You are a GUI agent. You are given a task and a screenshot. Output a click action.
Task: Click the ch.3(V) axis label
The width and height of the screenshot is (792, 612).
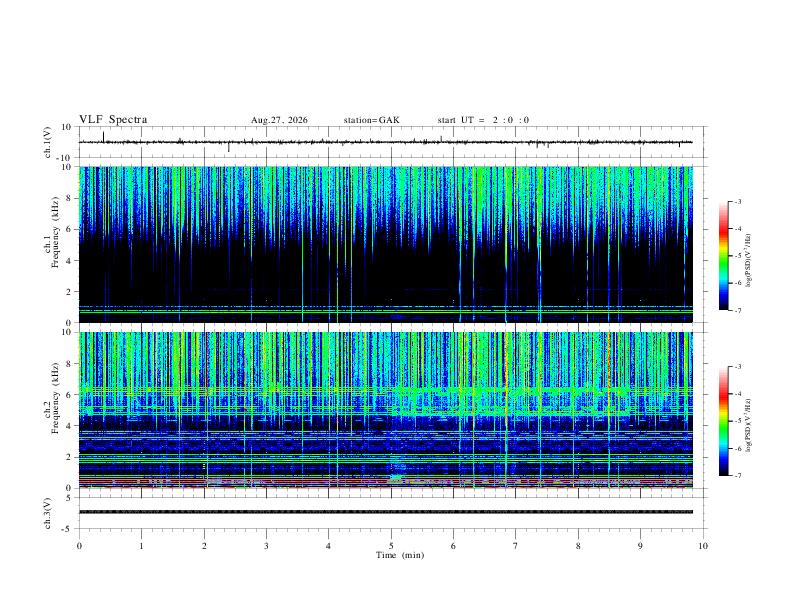click(48, 513)
